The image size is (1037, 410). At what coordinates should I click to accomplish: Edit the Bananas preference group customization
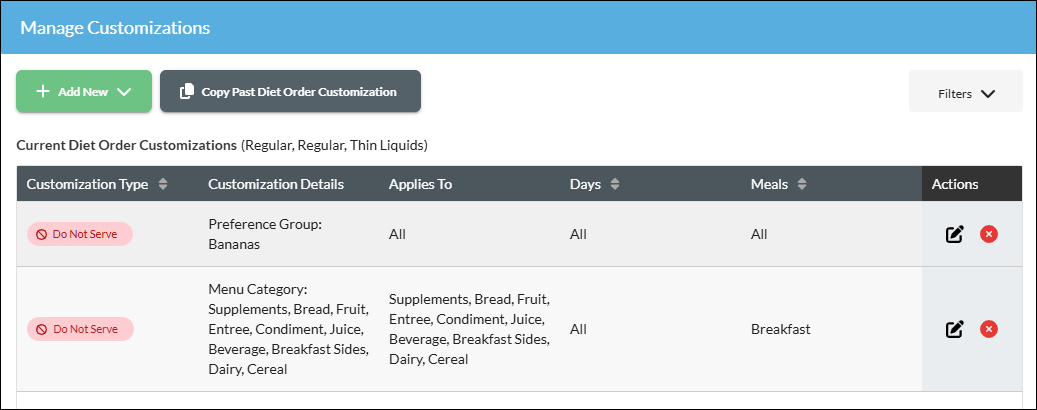pos(954,234)
